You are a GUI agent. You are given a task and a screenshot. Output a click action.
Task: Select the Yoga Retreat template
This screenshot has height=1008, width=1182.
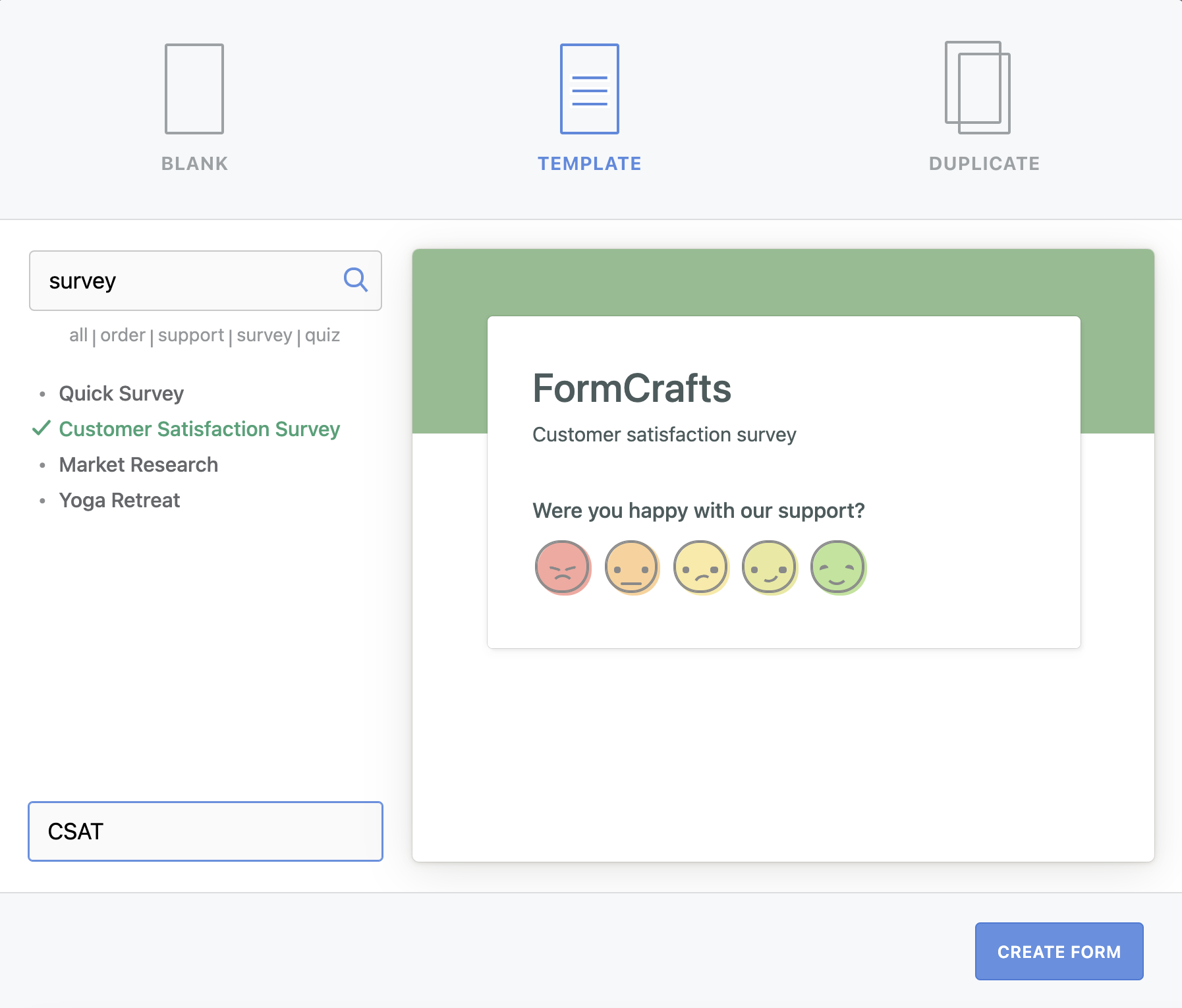(119, 500)
